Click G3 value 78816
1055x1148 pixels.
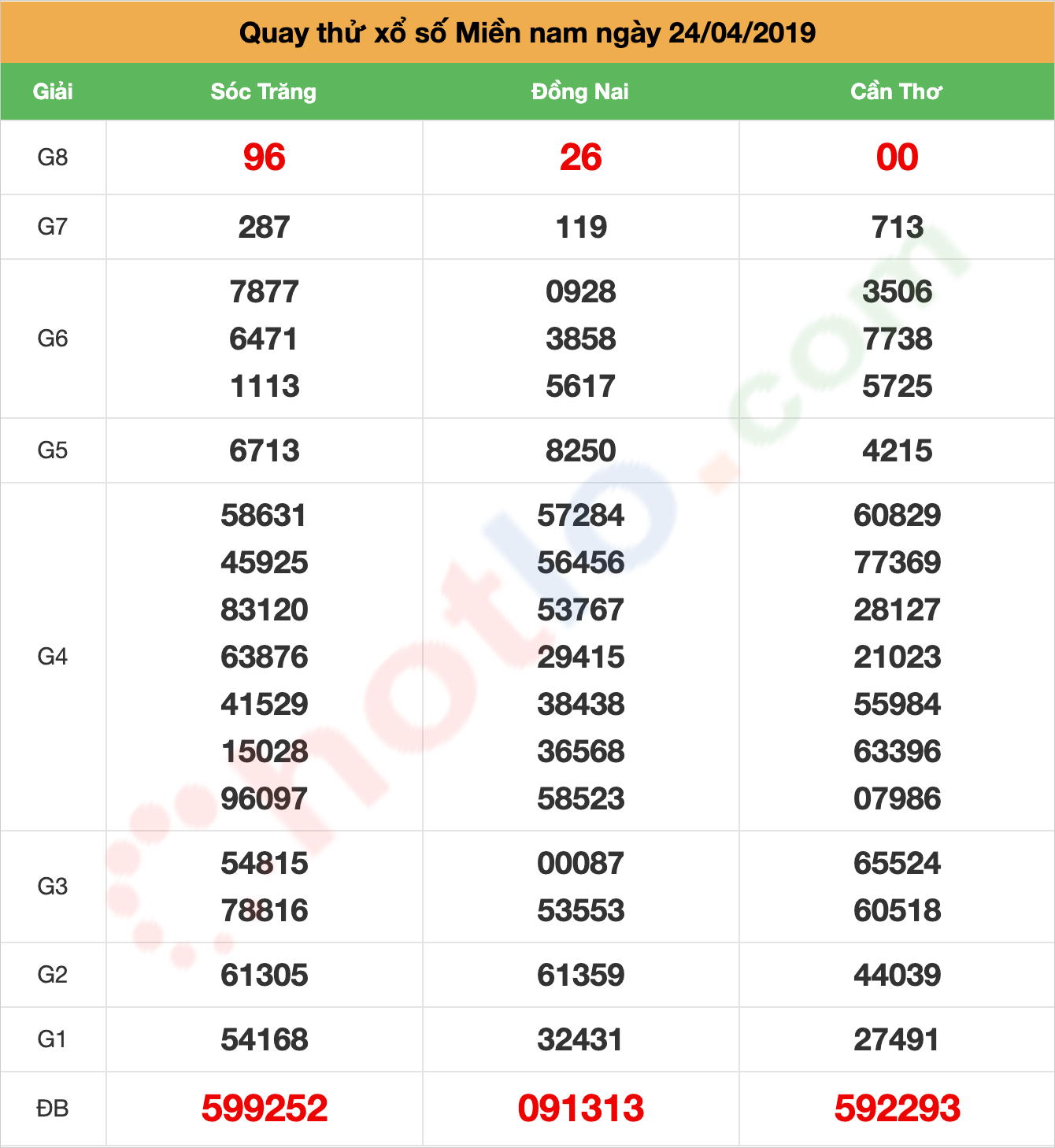pyautogui.click(x=265, y=911)
